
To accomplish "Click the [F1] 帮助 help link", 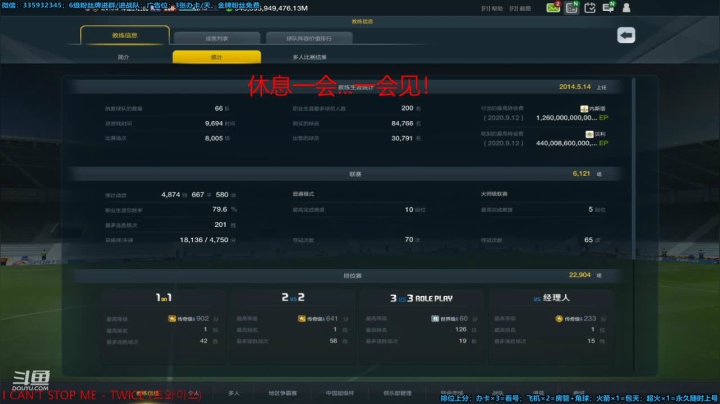I will coord(492,9).
